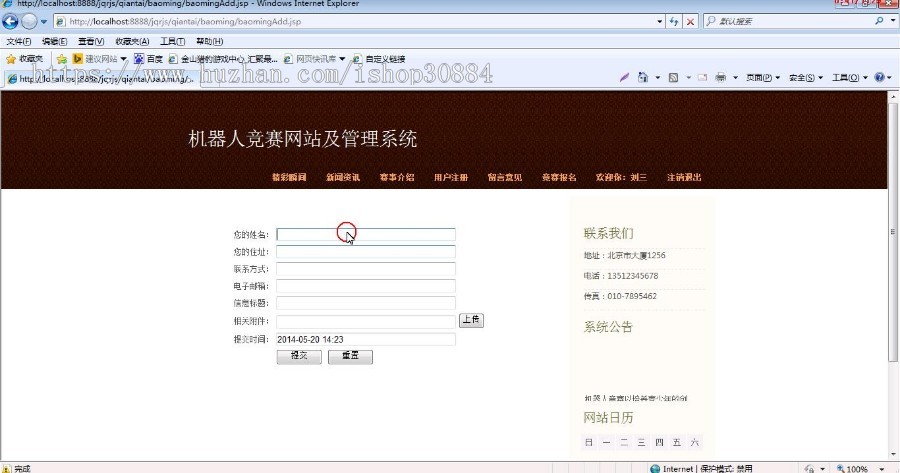Open the 帮助(H) menu
The height and width of the screenshot is (473, 900).
[x=210, y=41]
